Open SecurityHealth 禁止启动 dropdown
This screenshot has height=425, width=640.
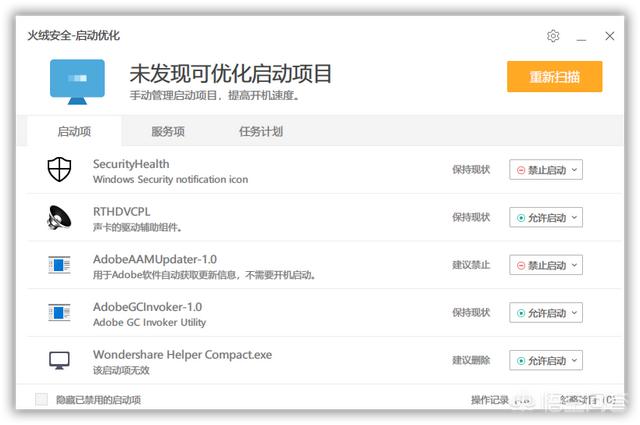click(x=546, y=169)
